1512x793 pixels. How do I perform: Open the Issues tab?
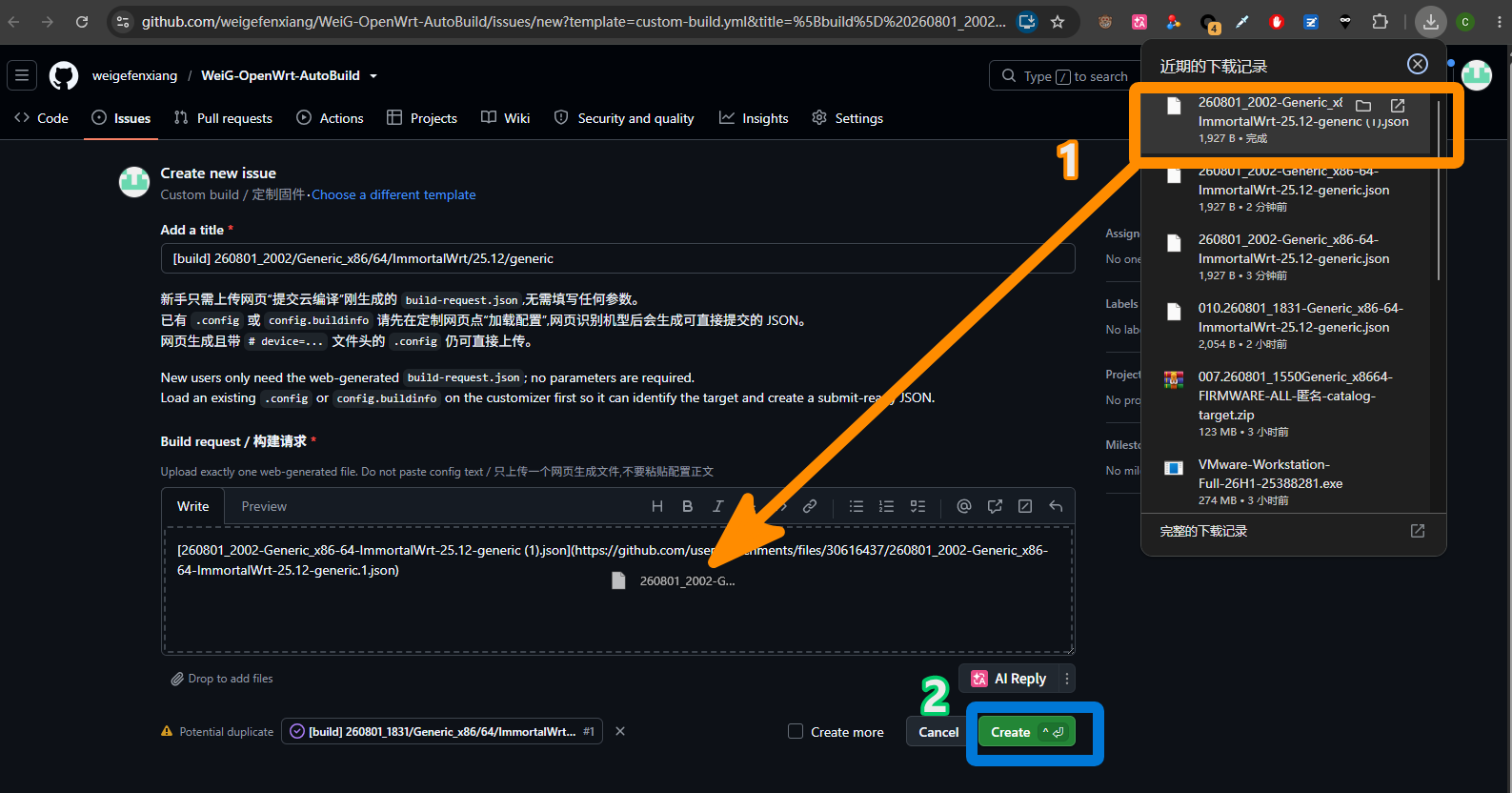121,118
